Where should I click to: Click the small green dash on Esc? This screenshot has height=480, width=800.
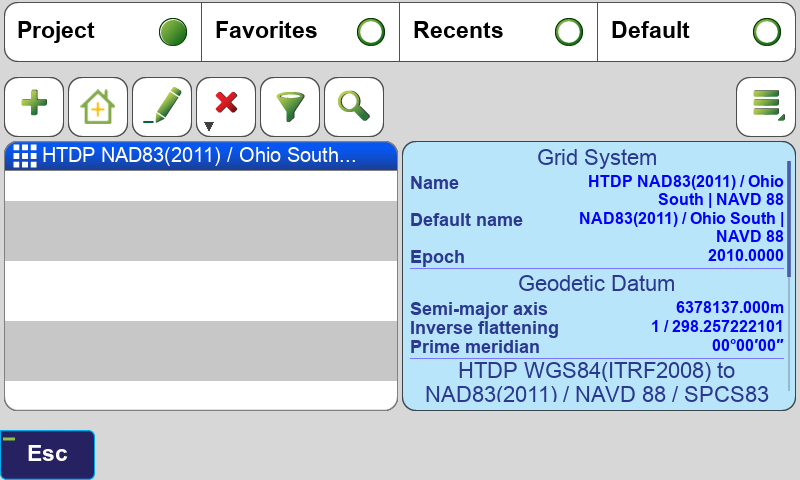pyautogui.click(x=10, y=439)
